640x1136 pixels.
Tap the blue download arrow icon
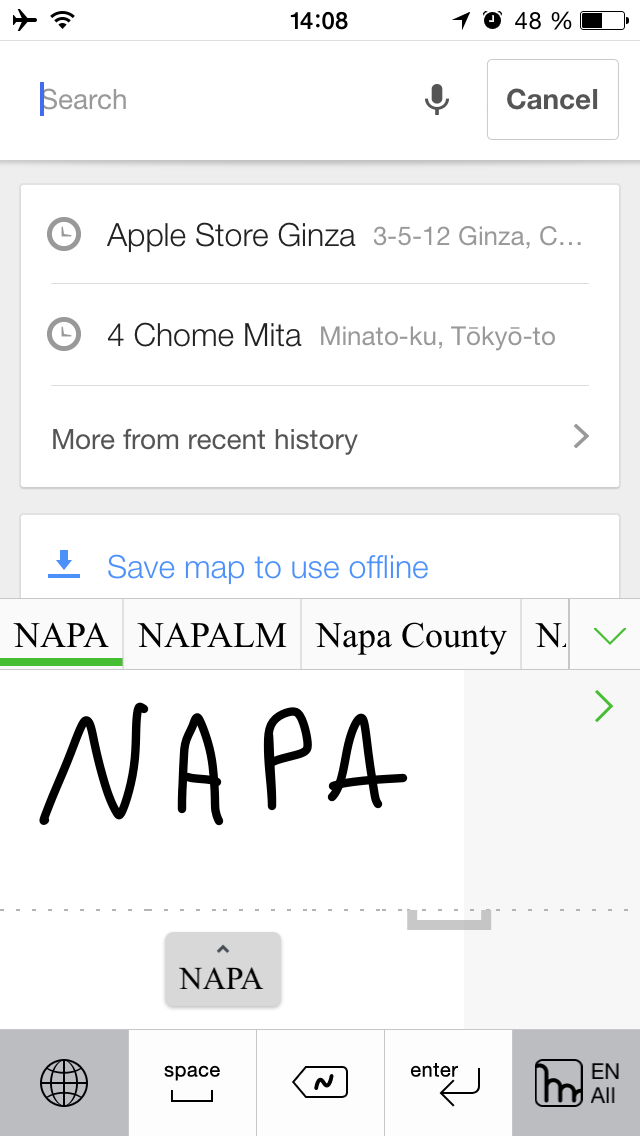(64, 565)
